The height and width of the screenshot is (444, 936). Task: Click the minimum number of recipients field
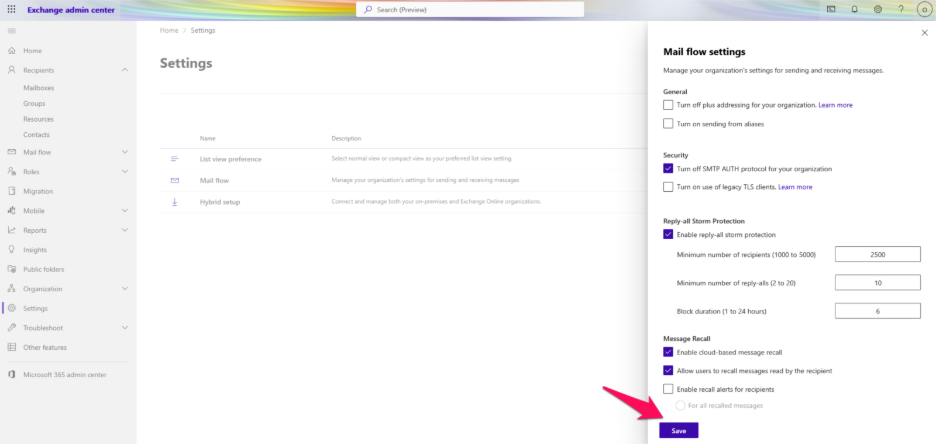[877, 255]
